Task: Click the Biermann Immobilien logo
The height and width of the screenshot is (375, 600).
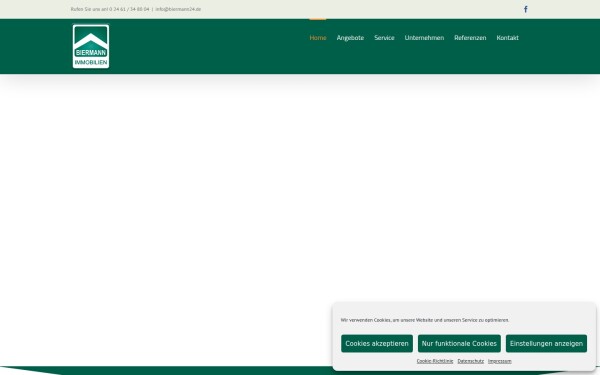Action: 91,46
